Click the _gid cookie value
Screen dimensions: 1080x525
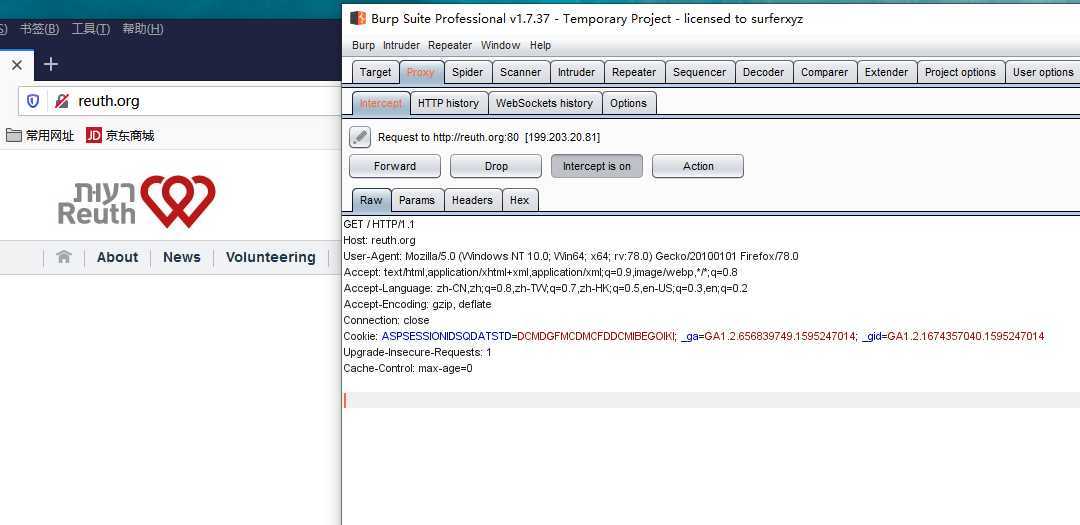[966, 336]
